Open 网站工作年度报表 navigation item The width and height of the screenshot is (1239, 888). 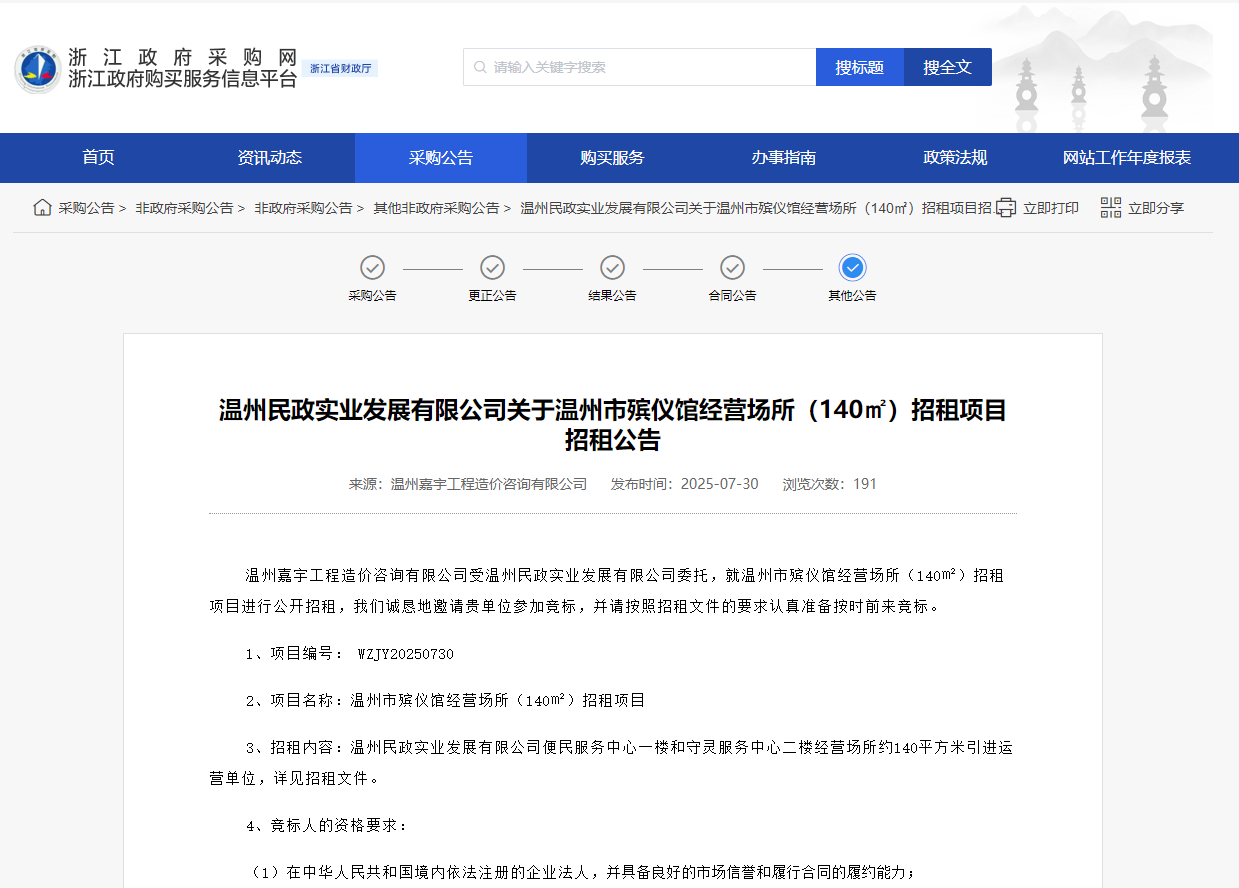point(1127,158)
